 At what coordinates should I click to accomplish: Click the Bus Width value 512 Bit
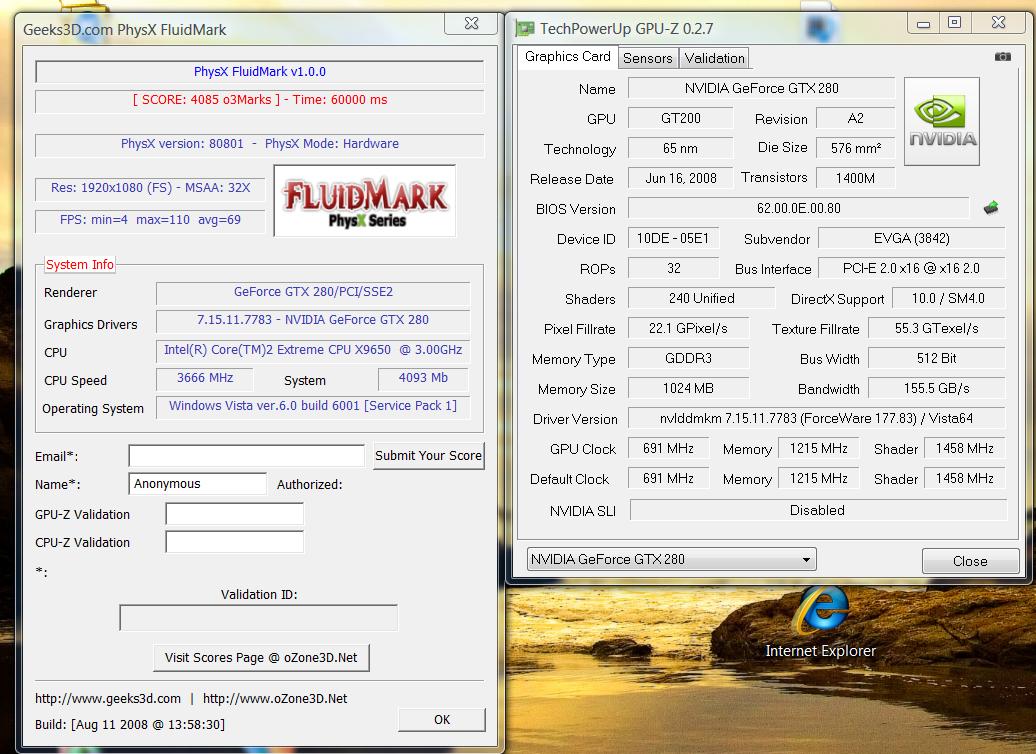pos(937,359)
